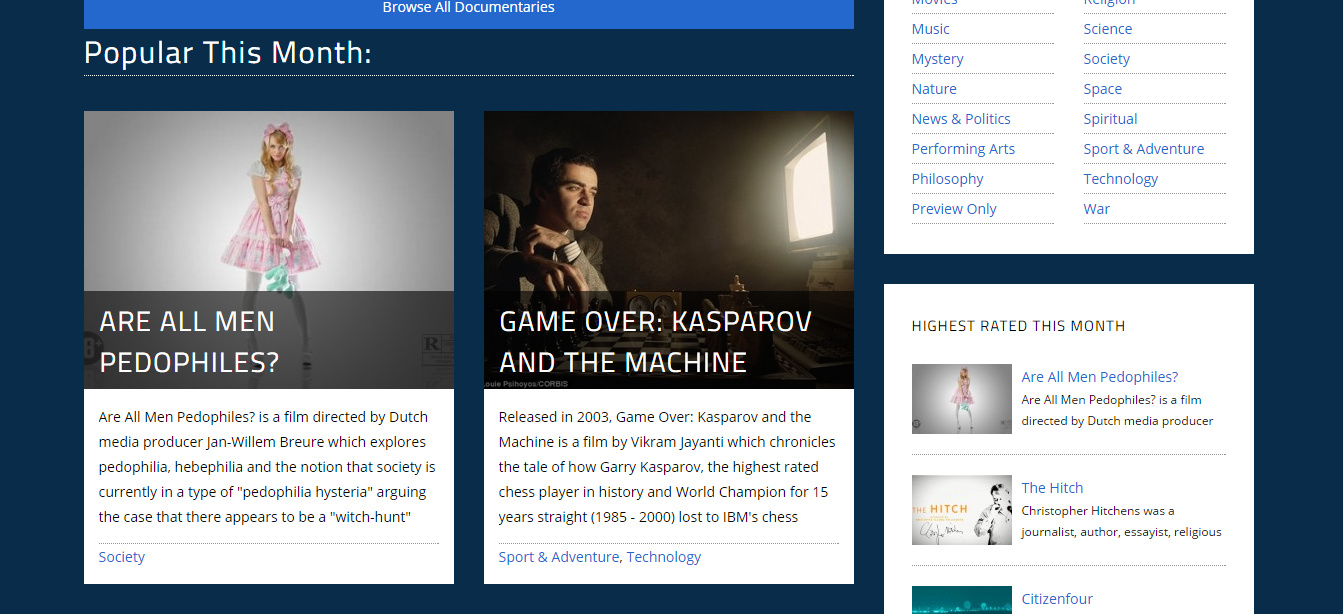The width and height of the screenshot is (1343, 614).
Task: Click the 'Christopher Hitchens was a' description text
Action: (1122, 521)
